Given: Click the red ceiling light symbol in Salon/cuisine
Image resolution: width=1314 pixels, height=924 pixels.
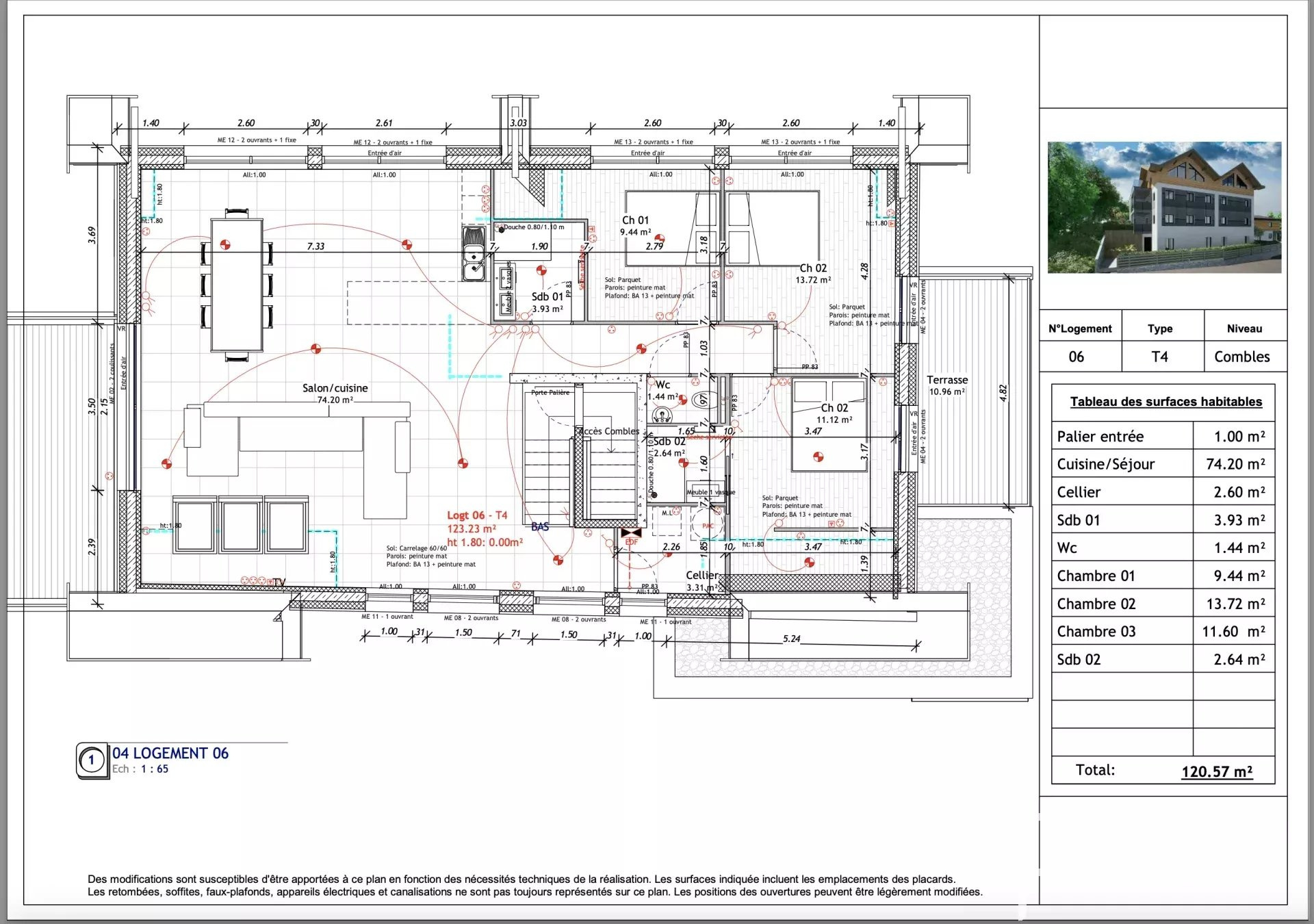Looking at the screenshot, I should point(315,349).
